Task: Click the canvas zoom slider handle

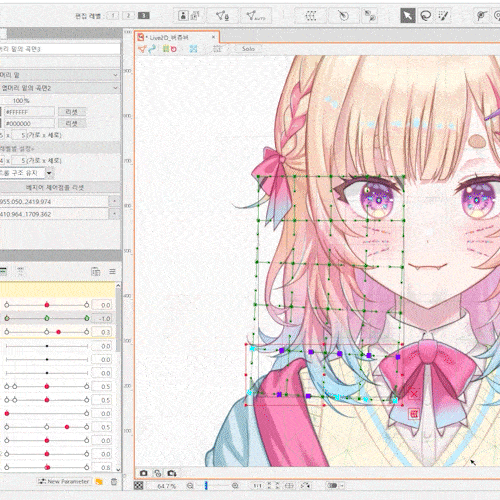Action: click(x=206, y=486)
